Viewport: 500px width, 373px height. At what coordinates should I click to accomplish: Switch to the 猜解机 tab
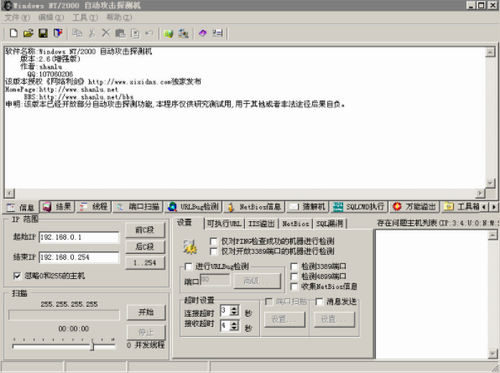(308, 207)
